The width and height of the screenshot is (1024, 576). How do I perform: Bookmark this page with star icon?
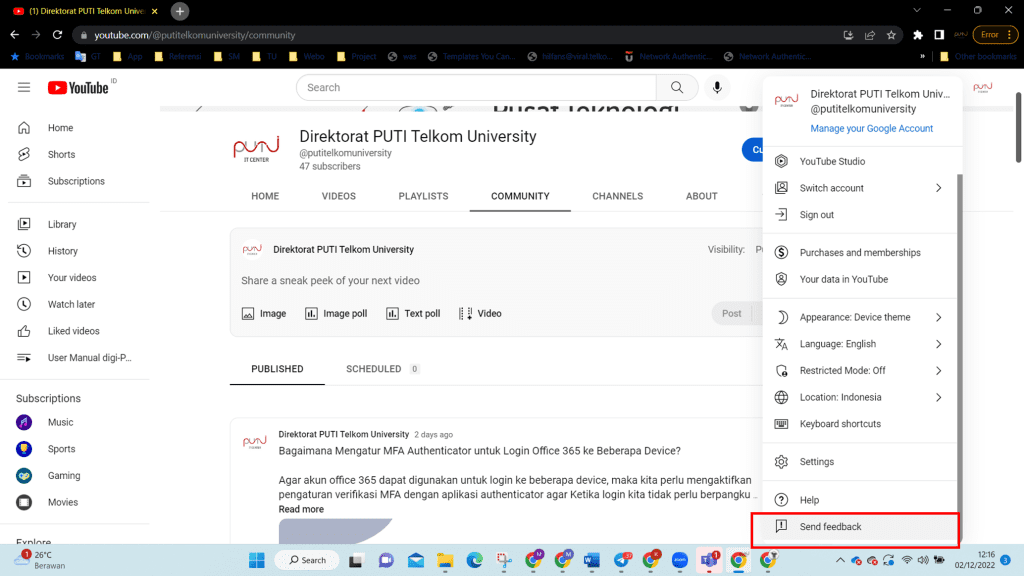pyautogui.click(x=891, y=35)
